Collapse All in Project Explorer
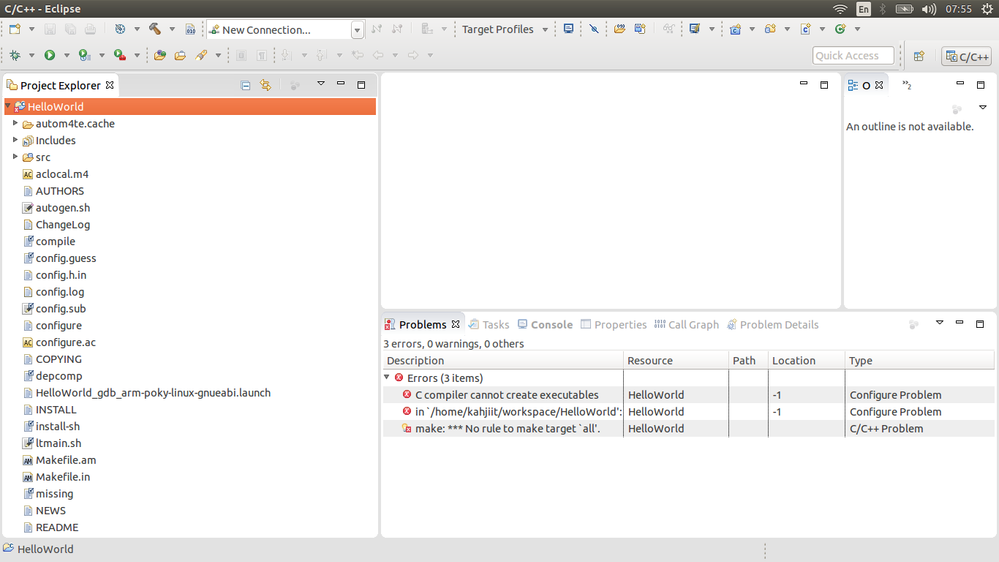Screen dimensions: 999x562 click(245, 85)
